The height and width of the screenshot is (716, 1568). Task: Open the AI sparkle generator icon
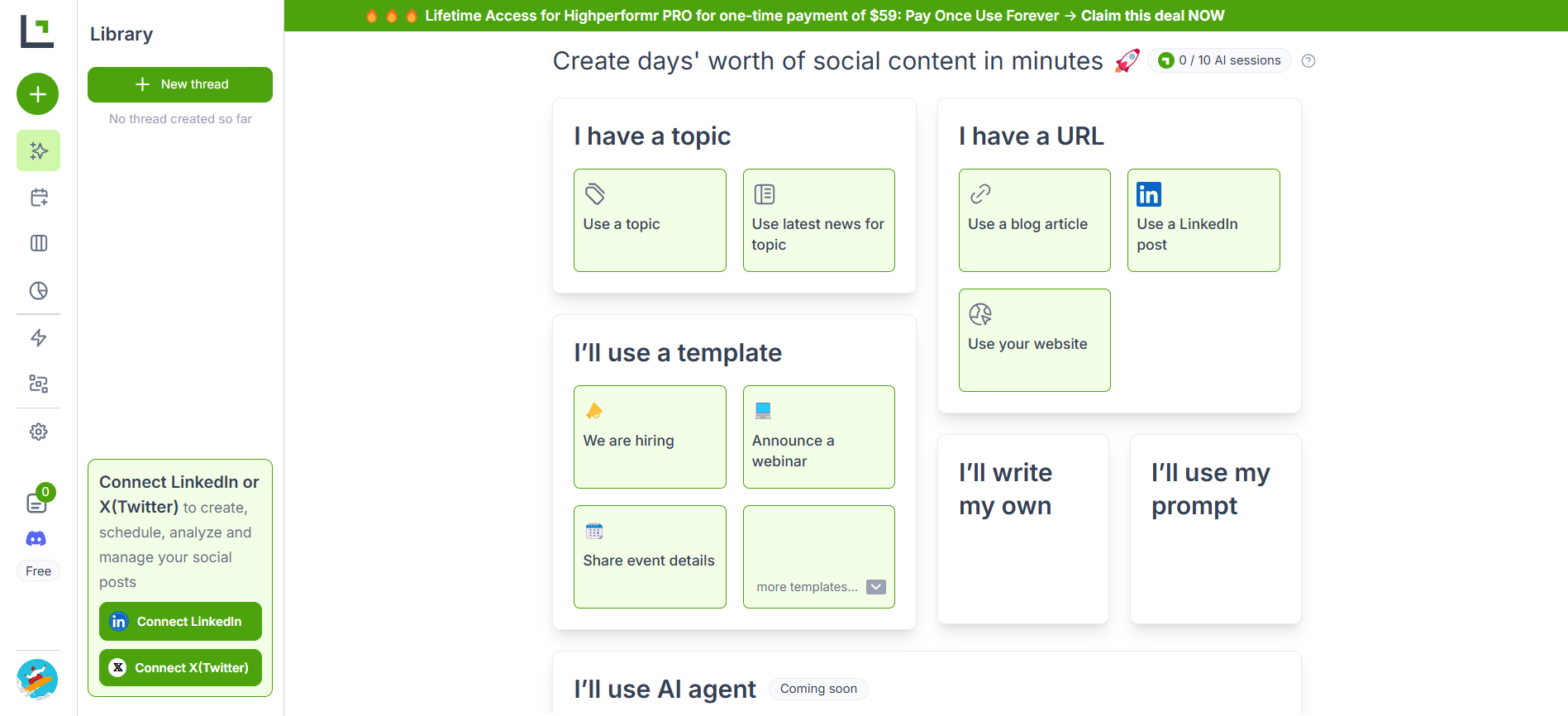39,150
